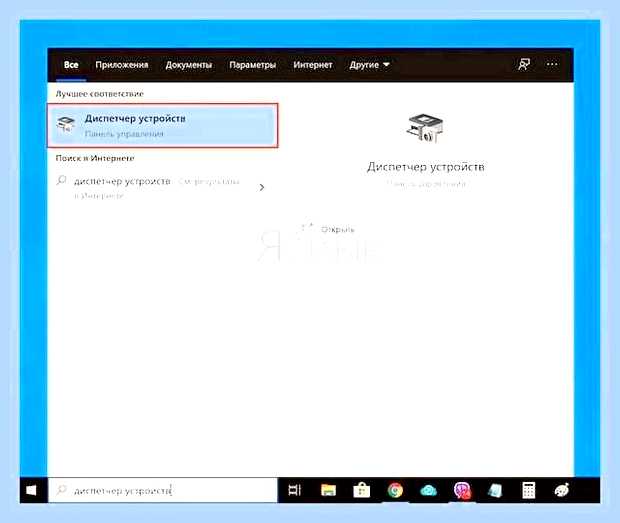The height and width of the screenshot is (523, 620).
Task: Switch to the Все tab
Action: pos(71,65)
